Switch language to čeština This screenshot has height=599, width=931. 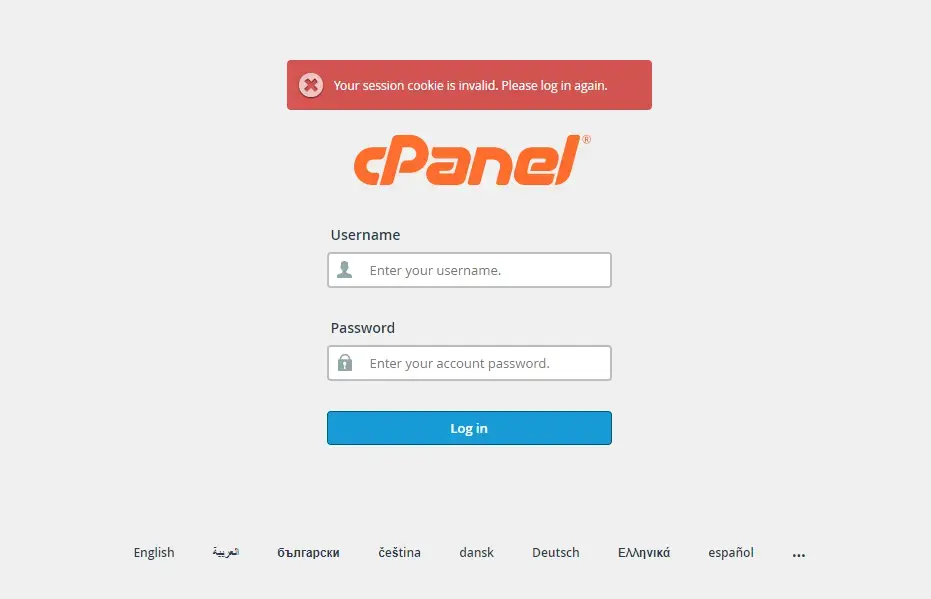pos(400,553)
